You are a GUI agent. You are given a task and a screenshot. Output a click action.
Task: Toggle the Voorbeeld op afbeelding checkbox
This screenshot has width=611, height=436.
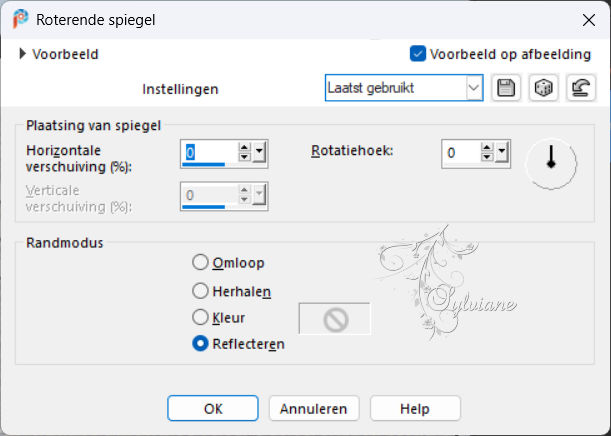[418, 54]
